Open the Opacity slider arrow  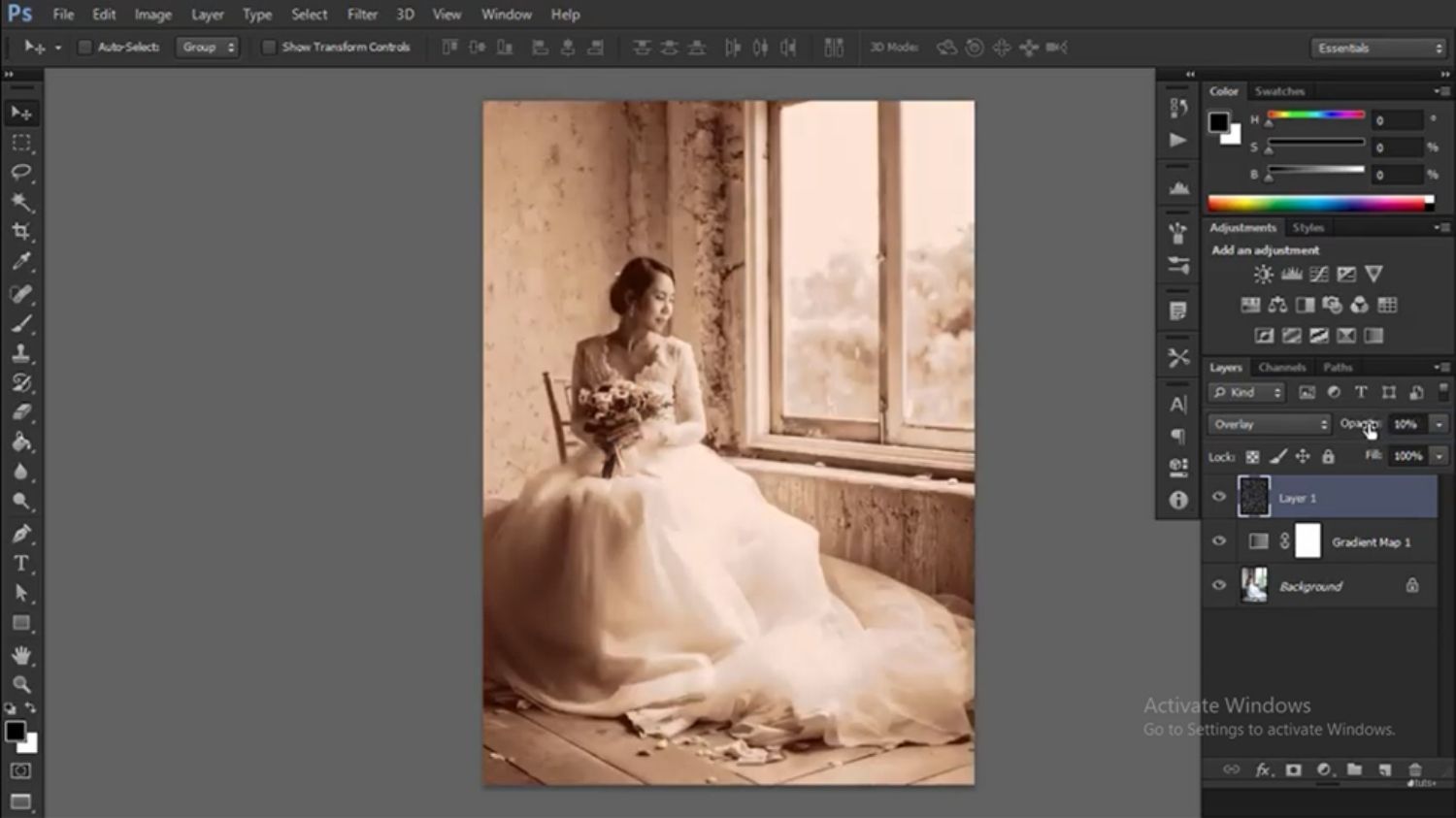(x=1439, y=424)
